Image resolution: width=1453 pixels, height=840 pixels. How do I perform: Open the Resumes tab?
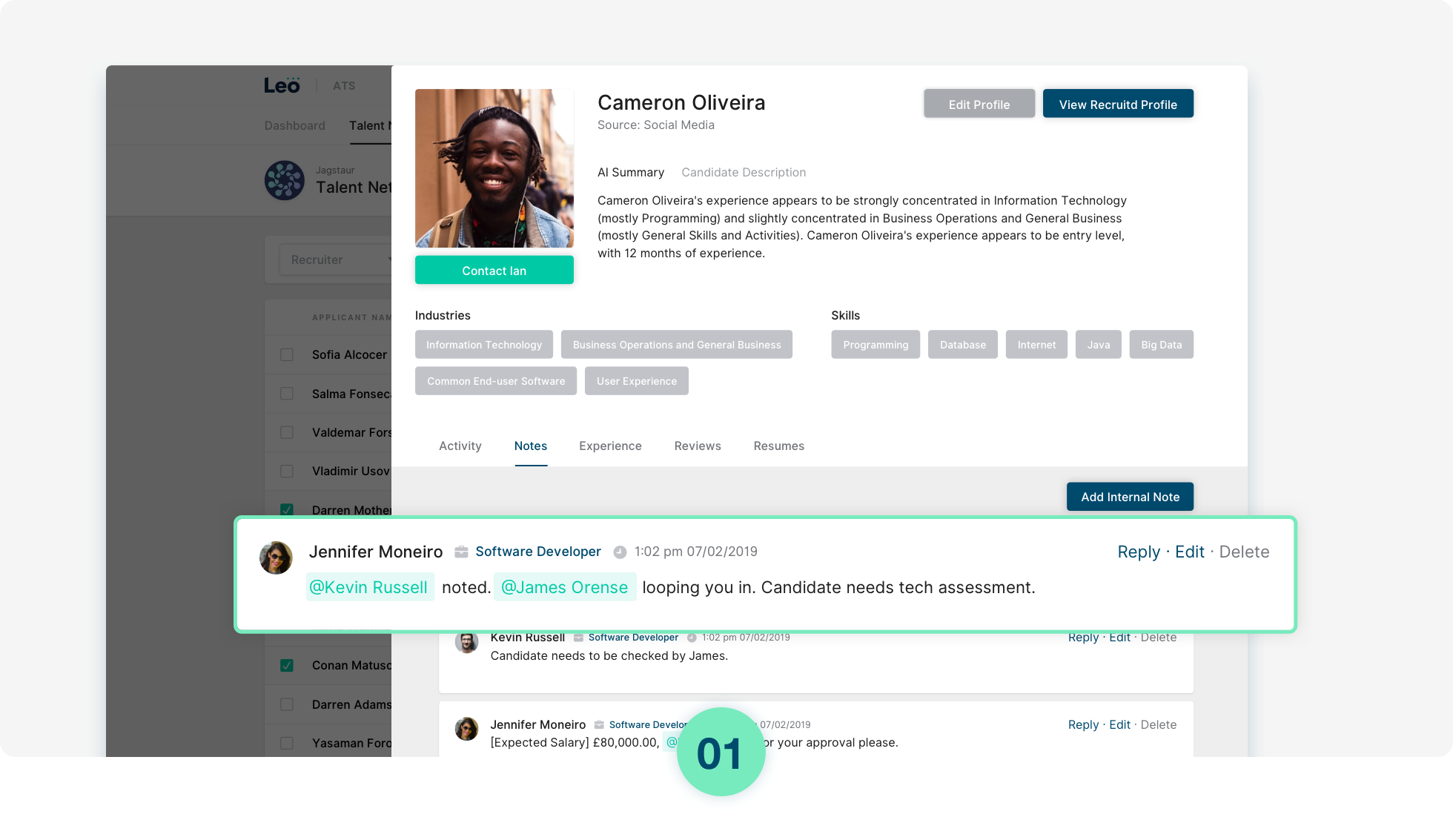pyautogui.click(x=778, y=446)
